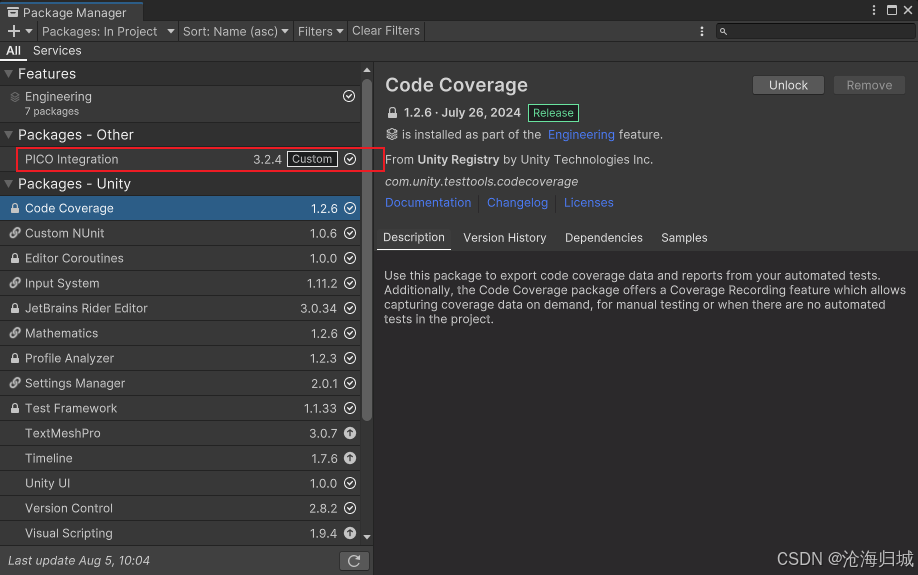Open the Packages: In Project dropdown
918x575 pixels.
pyautogui.click(x=108, y=31)
